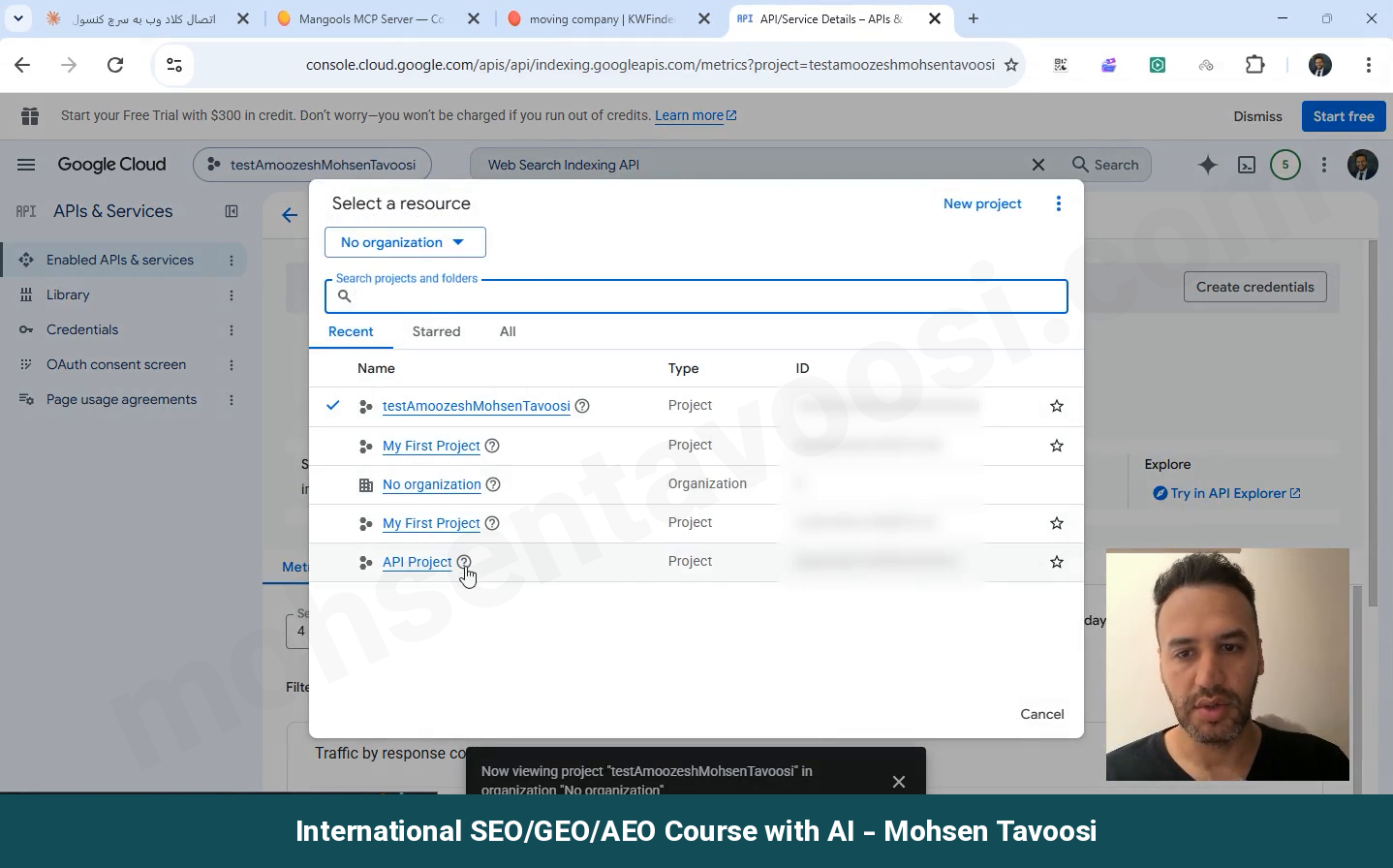Star the API Project row
This screenshot has height=868, width=1393.
tap(1057, 562)
